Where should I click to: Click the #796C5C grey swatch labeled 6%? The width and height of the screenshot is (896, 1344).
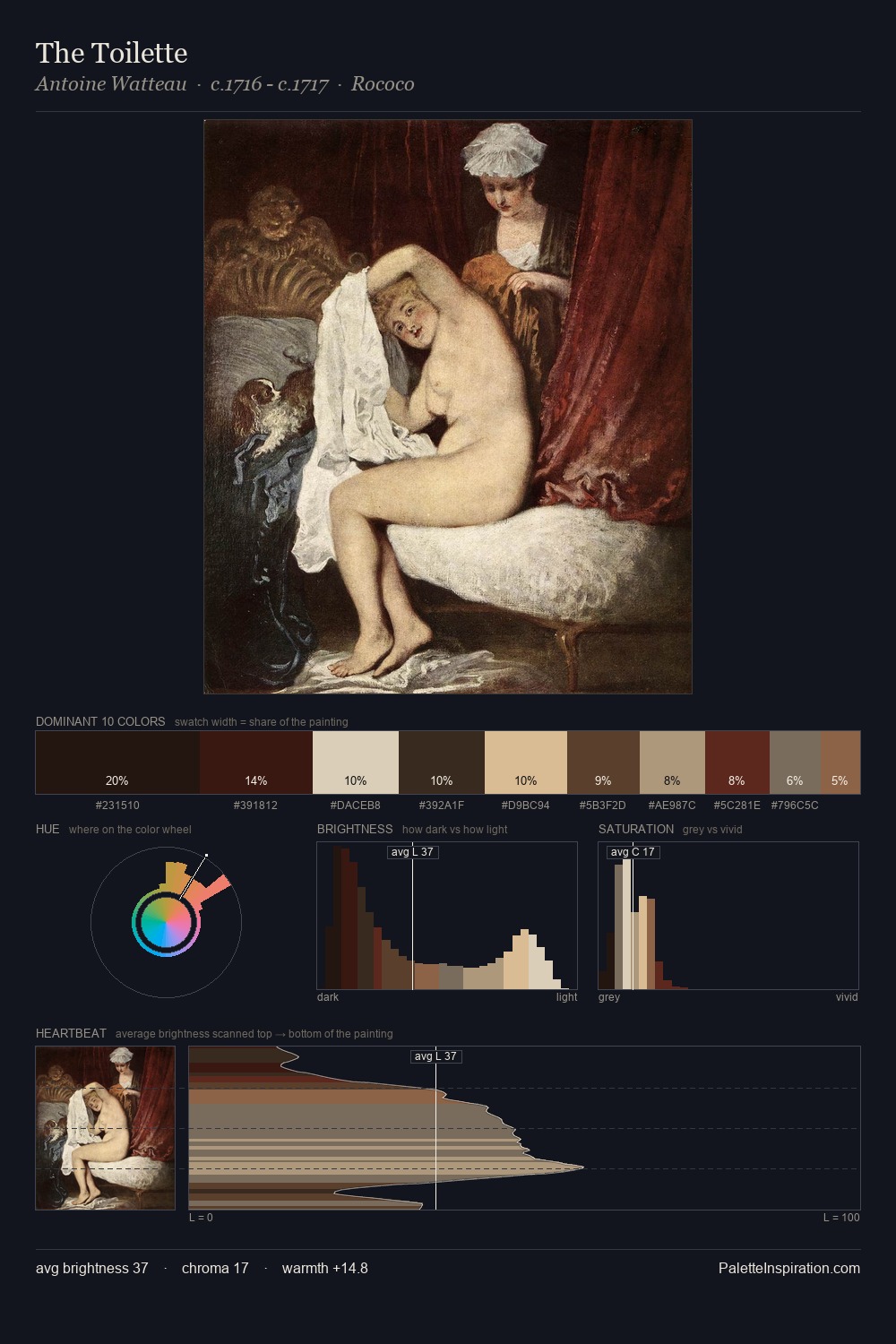tap(795, 762)
